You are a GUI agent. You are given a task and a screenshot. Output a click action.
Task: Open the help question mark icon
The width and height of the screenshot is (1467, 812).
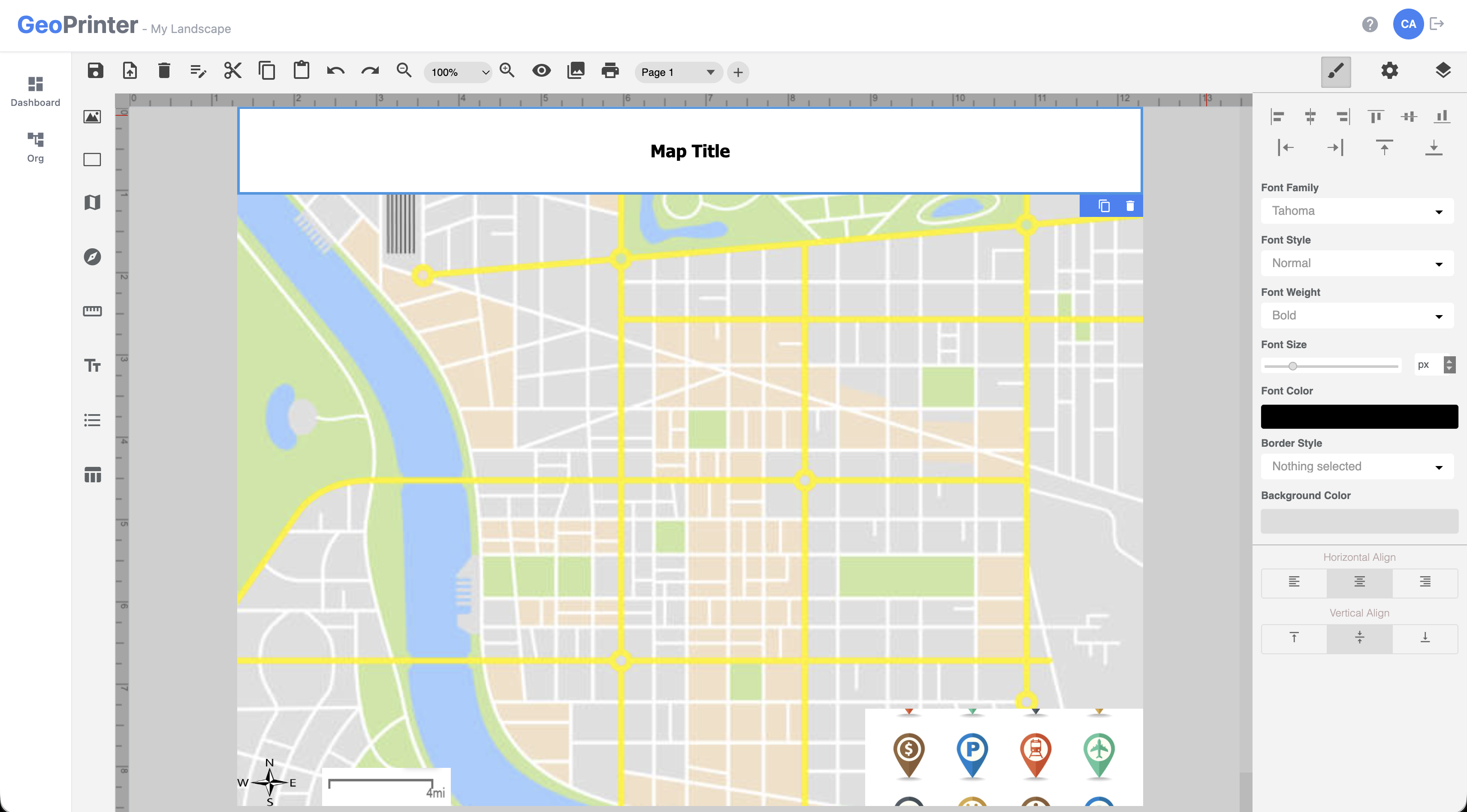(x=1370, y=24)
